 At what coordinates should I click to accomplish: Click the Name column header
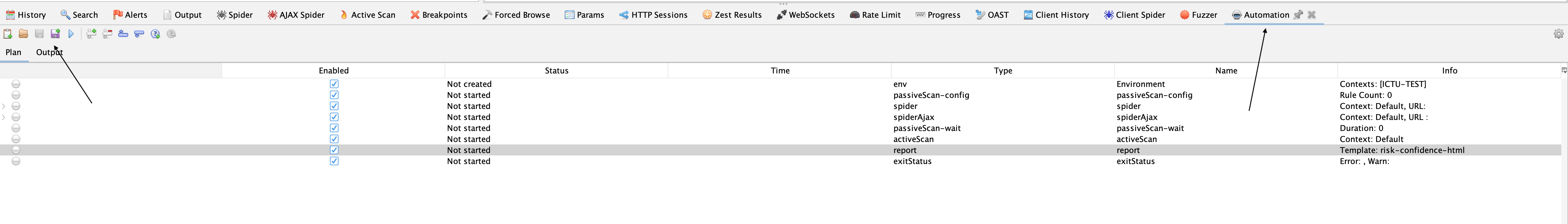[1226, 70]
